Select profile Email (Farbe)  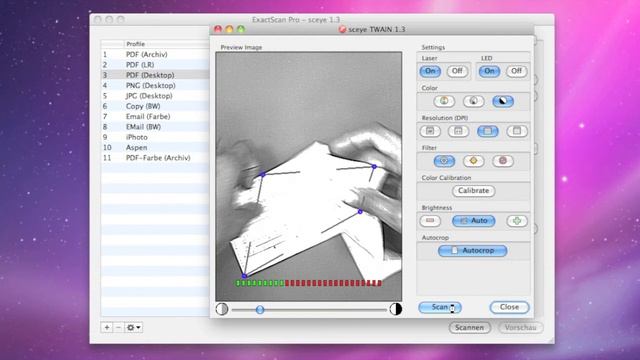pyautogui.click(x=155, y=116)
